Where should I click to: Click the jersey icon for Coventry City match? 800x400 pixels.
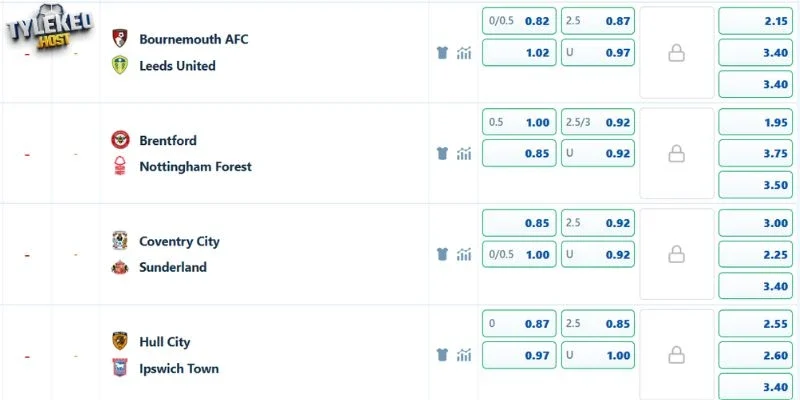click(x=442, y=254)
